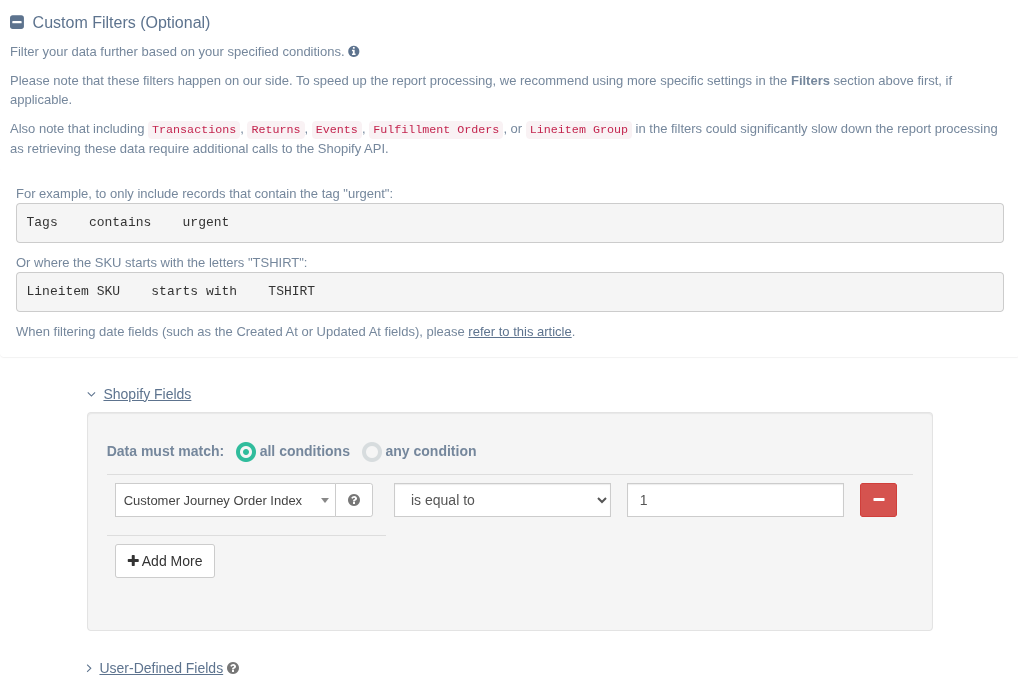Image resolution: width=1018 pixels, height=689 pixels.
Task: Open the 'refer to this article' link
Action: (520, 331)
